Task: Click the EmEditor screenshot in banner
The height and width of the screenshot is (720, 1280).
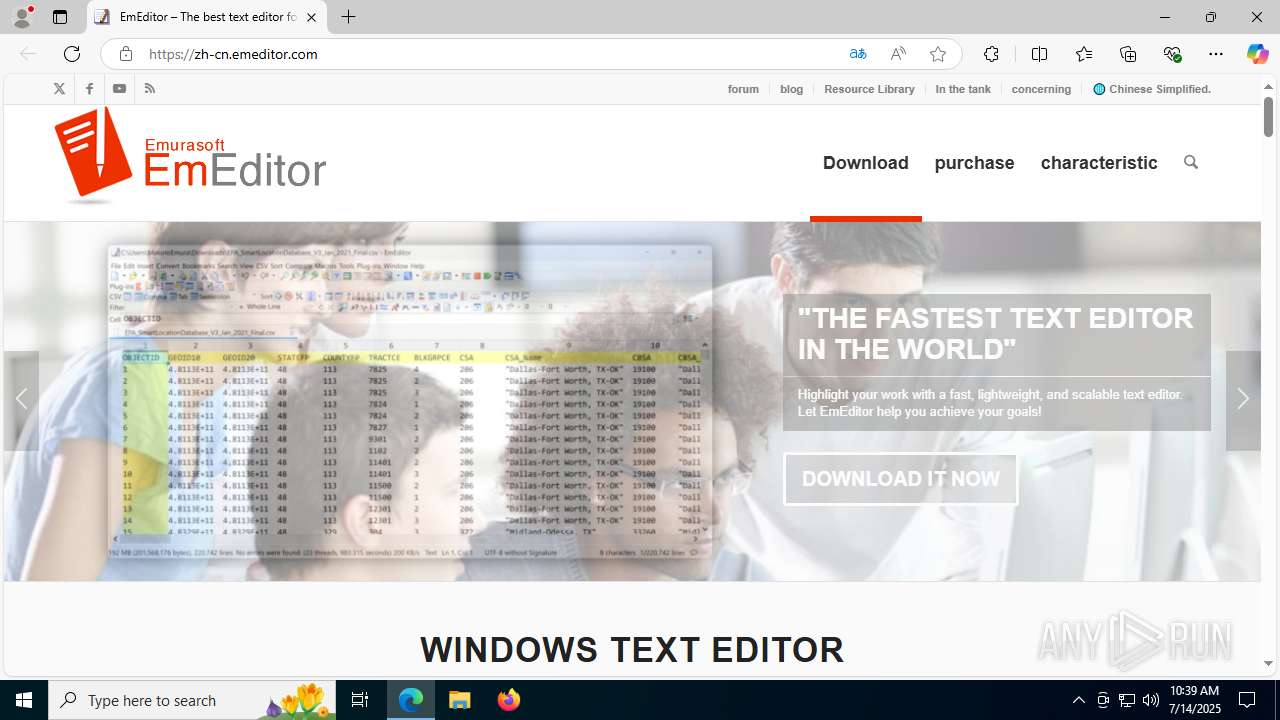Action: pyautogui.click(x=410, y=402)
